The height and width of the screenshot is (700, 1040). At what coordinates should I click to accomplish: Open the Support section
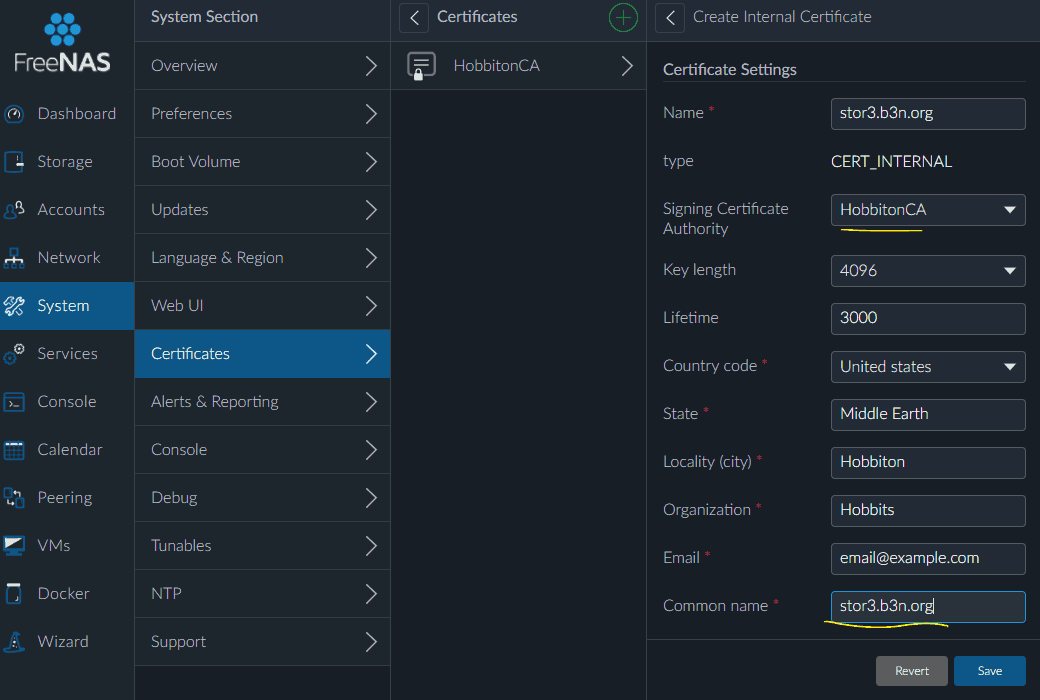click(263, 642)
